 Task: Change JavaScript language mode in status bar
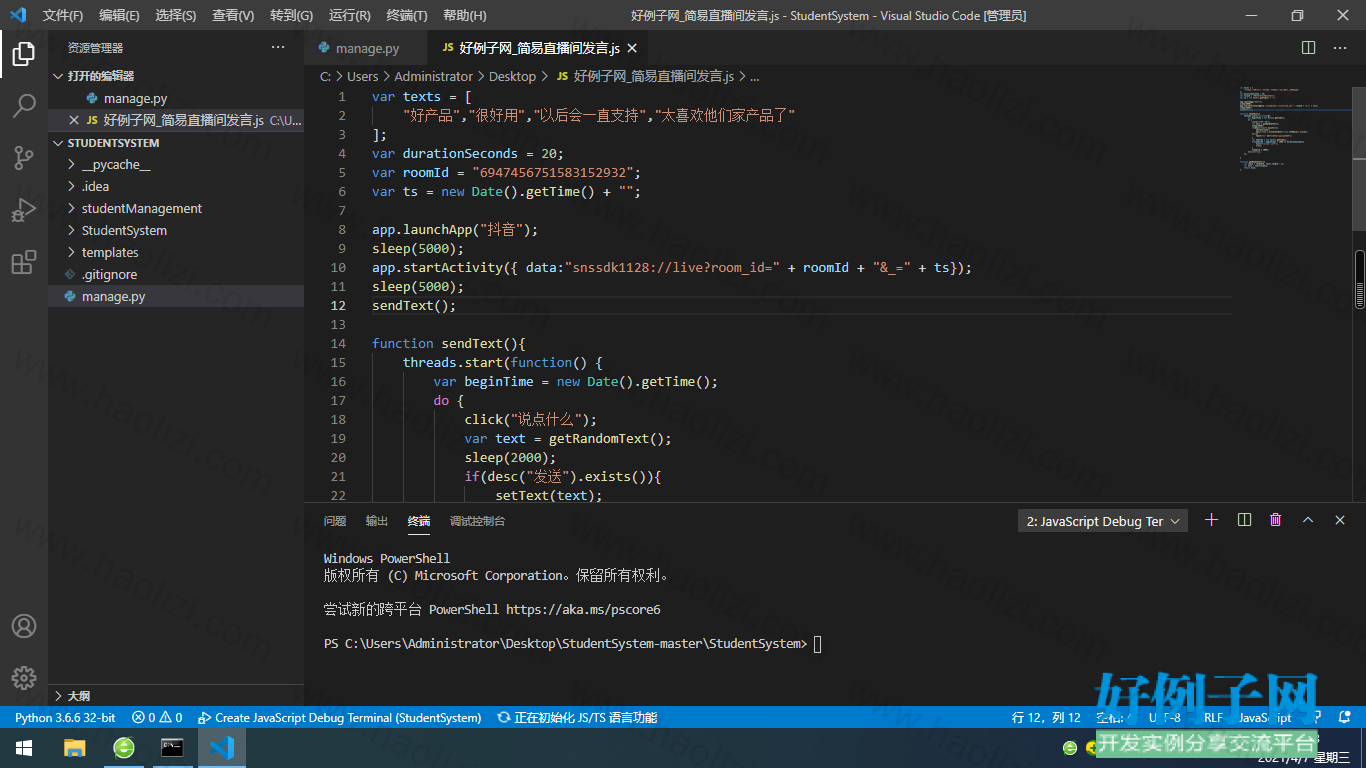[x=1265, y=718]
